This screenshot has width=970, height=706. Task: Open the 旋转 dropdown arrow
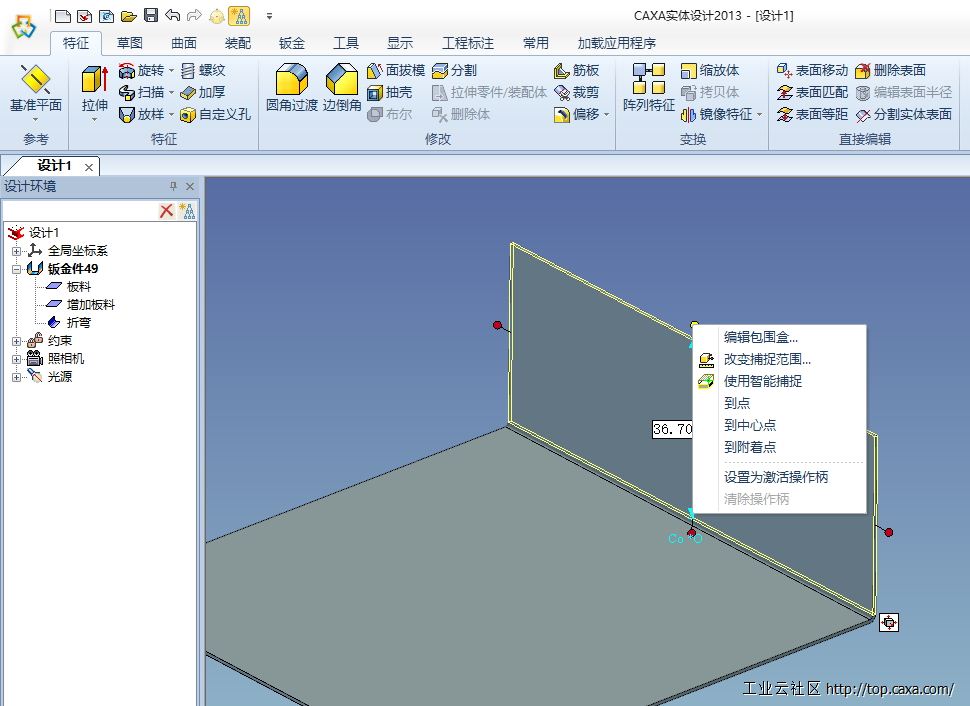pos(171,70)
